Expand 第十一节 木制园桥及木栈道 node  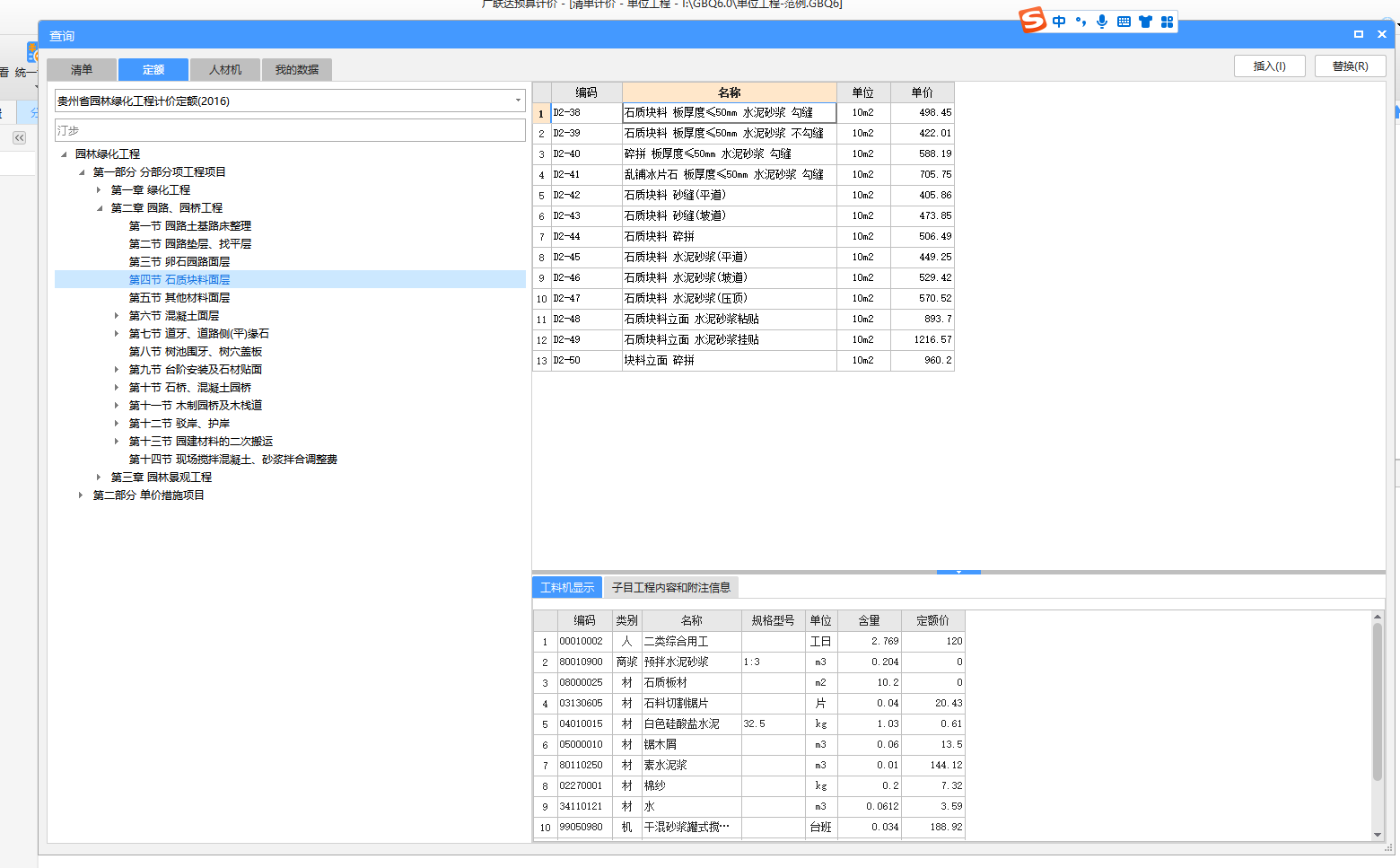click(x=117, y=405)
